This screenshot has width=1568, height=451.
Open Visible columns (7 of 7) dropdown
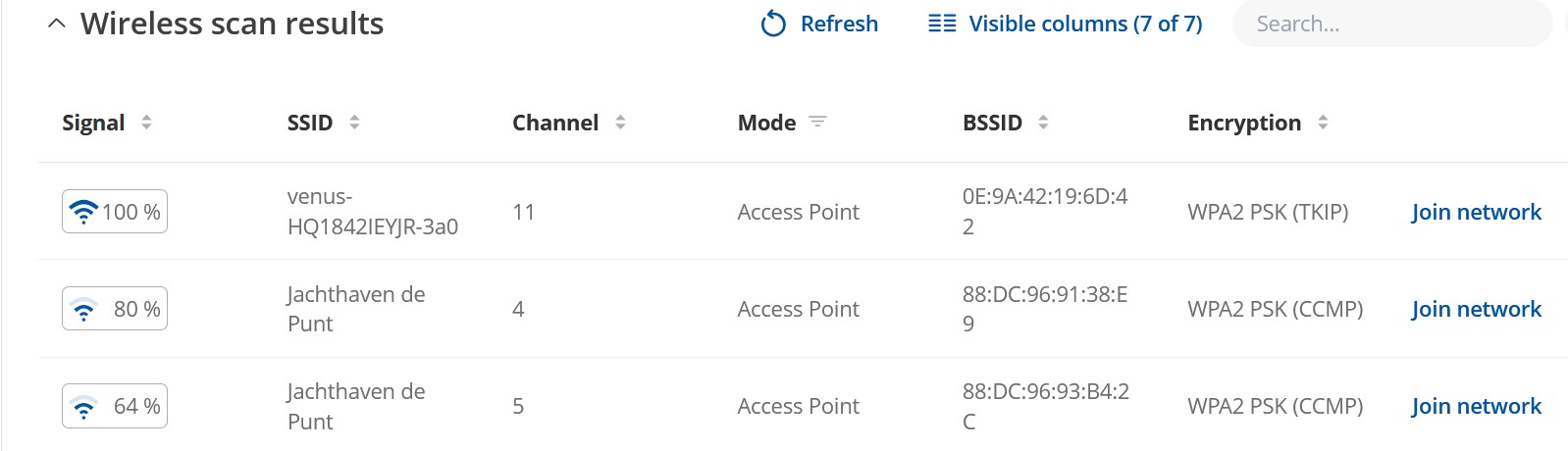1066,24
